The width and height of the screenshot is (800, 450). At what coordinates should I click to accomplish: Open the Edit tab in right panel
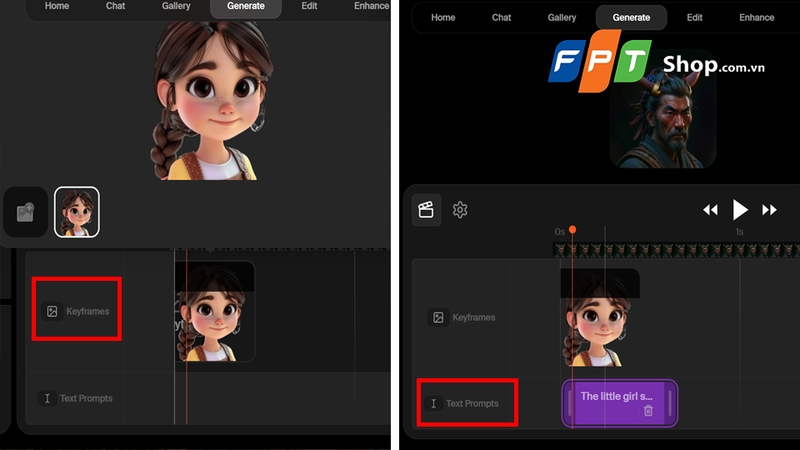(694, 17)
